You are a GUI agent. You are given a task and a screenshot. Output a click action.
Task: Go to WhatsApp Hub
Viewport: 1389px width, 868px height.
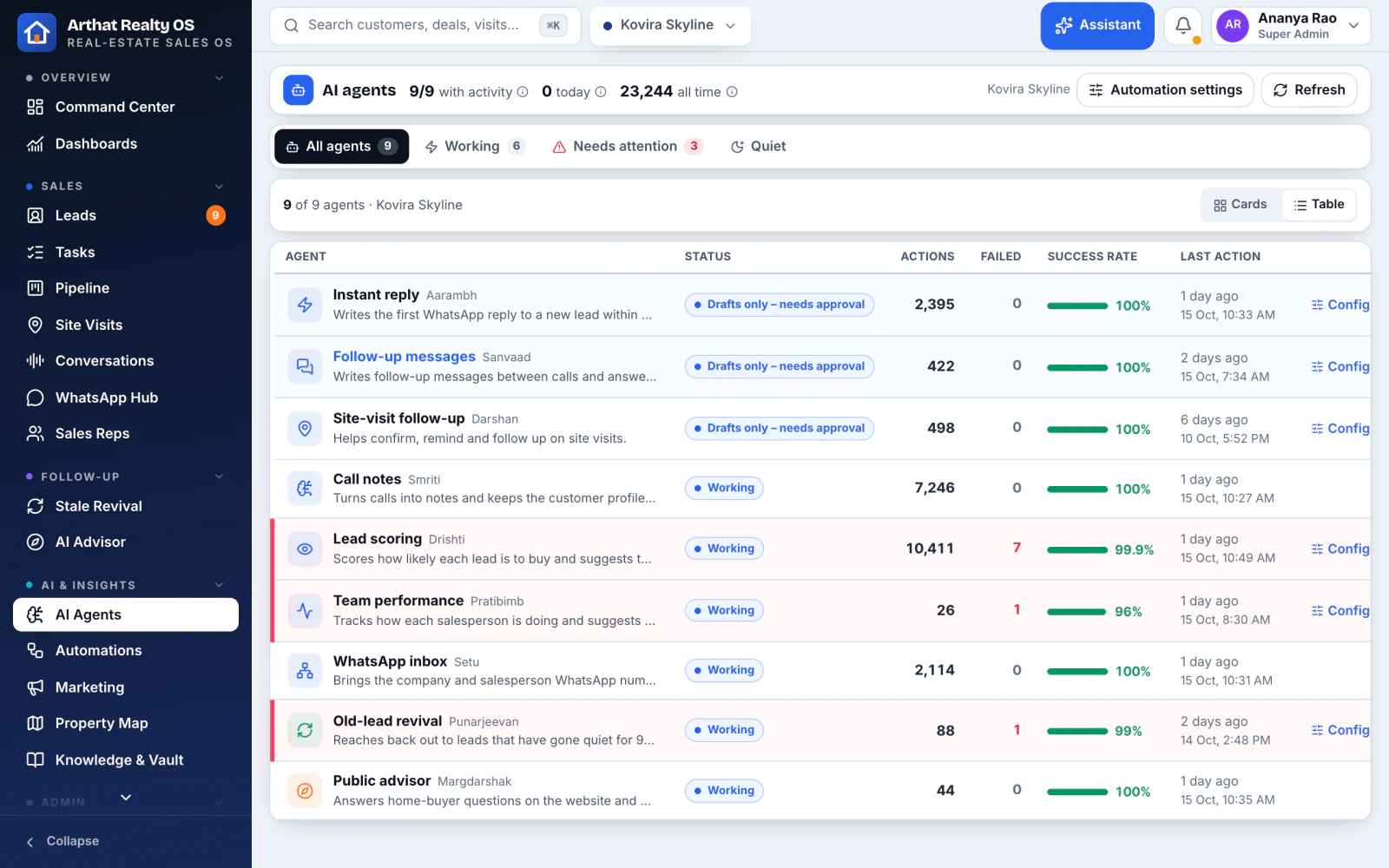click(126, 398)
